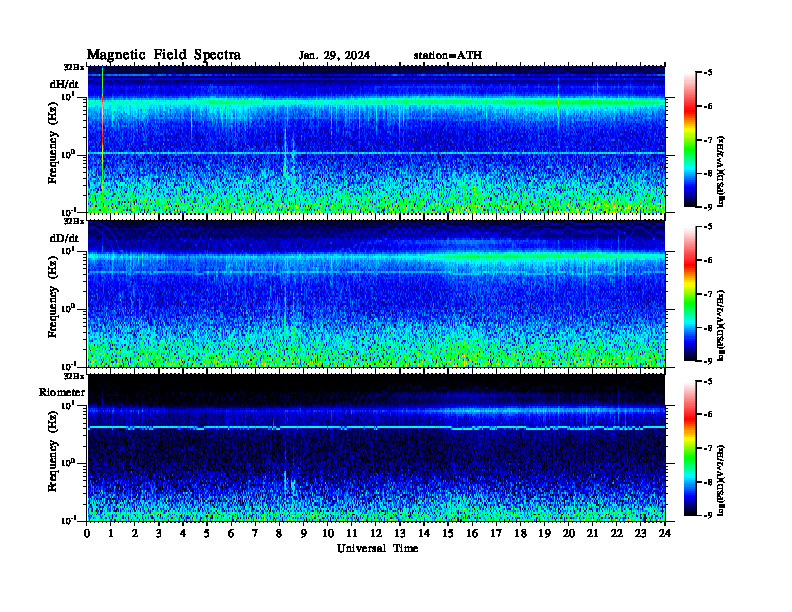Click hour "19" on the Universal Time axis
The height and width of the screenshot is (612, 792).
[544, 534]
